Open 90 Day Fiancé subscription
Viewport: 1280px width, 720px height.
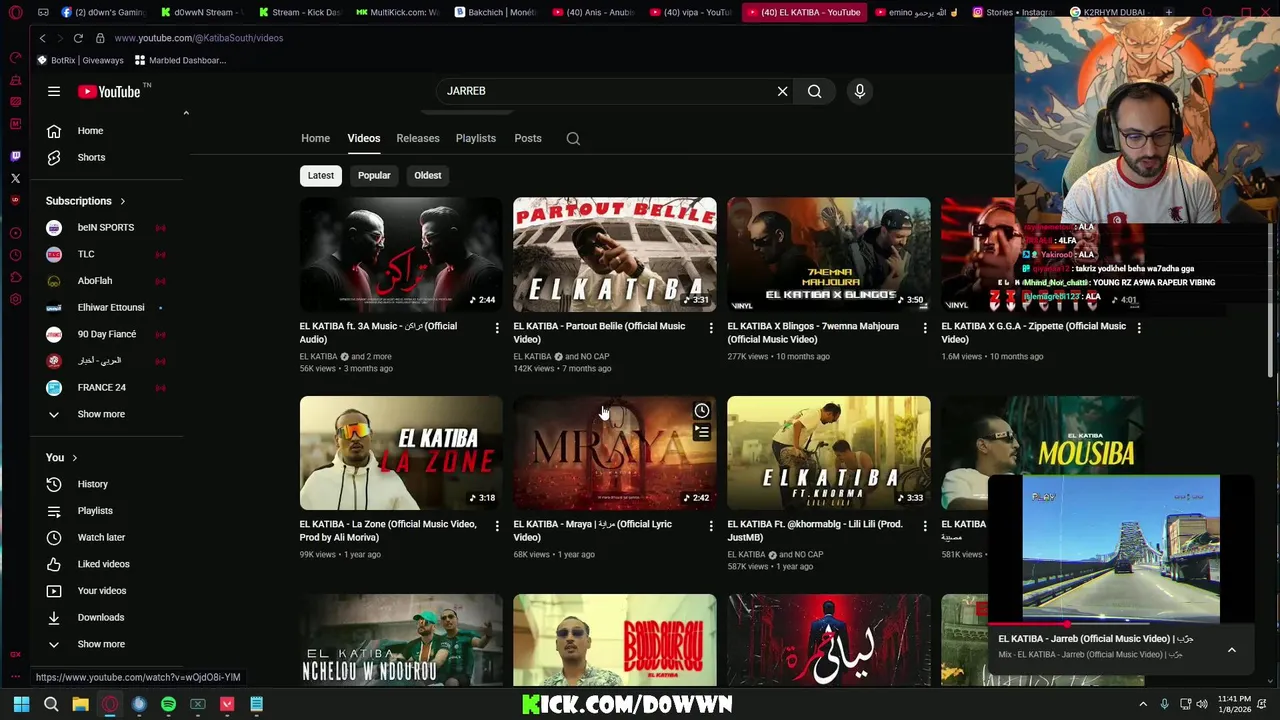point(105,334)
